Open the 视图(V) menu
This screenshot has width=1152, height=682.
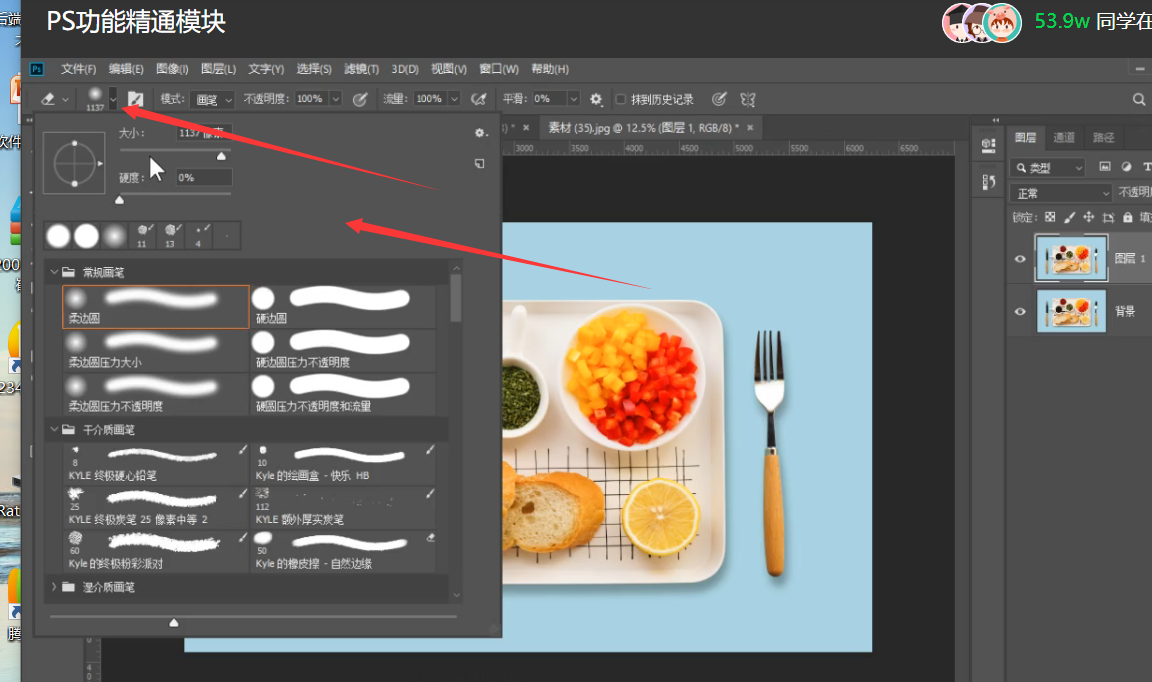(x=449, y=69)
